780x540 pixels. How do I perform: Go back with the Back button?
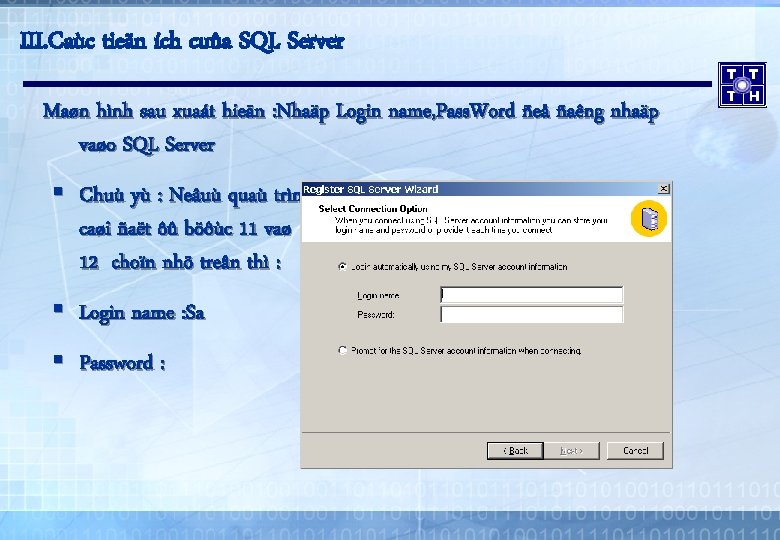tap(515, 450)
